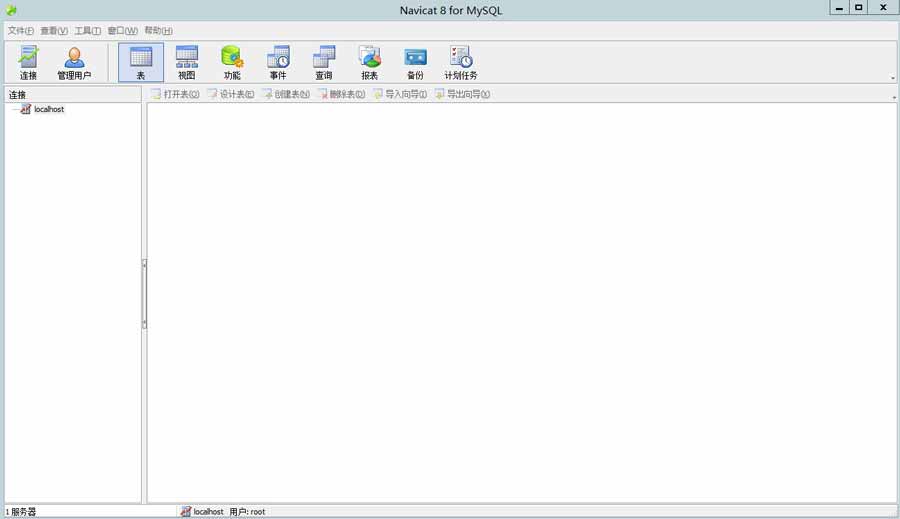Close the Navicat window
The width and height of the screenshot is (900, 519).
883,7
